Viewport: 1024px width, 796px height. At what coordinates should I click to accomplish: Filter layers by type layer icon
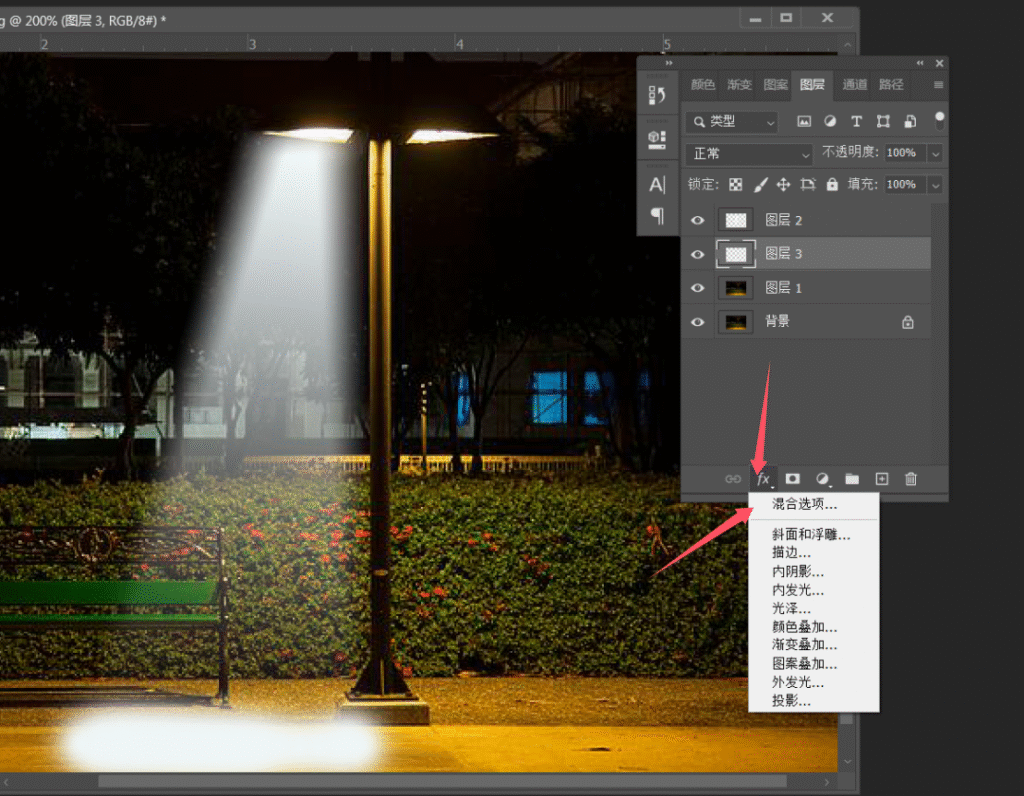click(x=856, y=121)
